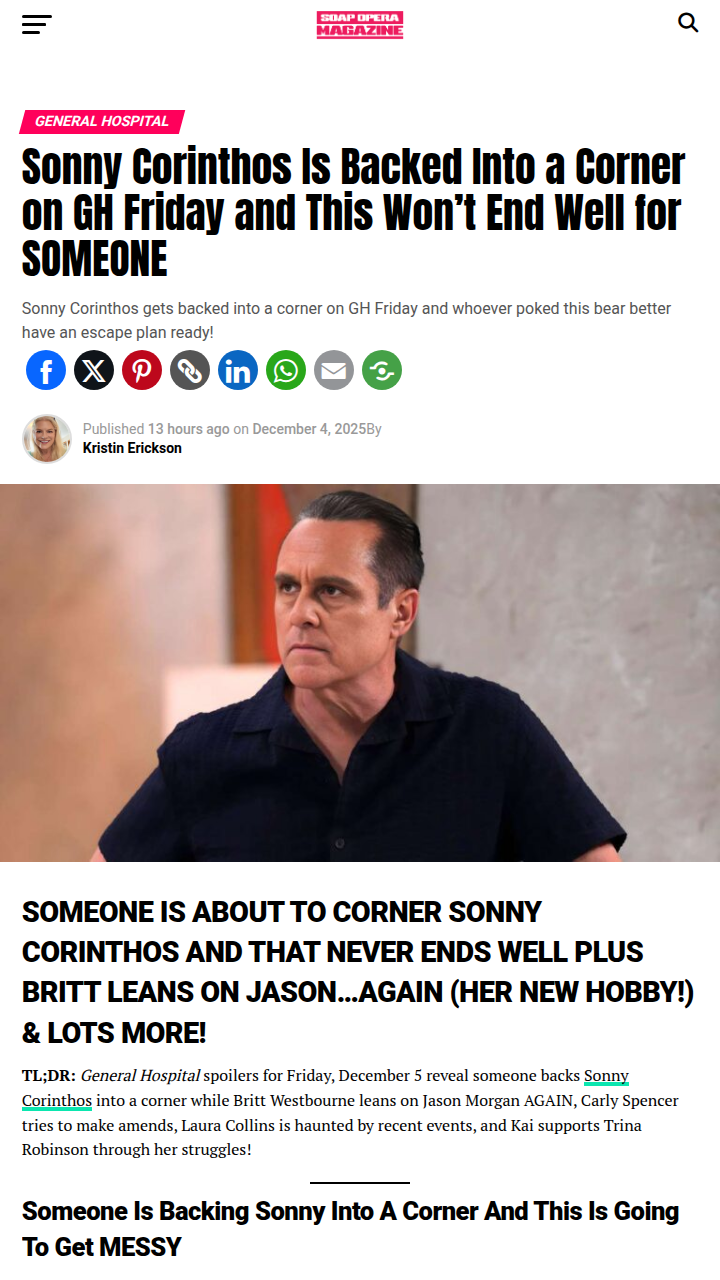The height and width of the screenshot is (1280, 720).
Task: Click the SOMEONE IS ABOUT TO CORNER heading
Action: click(x=358, y=971)
